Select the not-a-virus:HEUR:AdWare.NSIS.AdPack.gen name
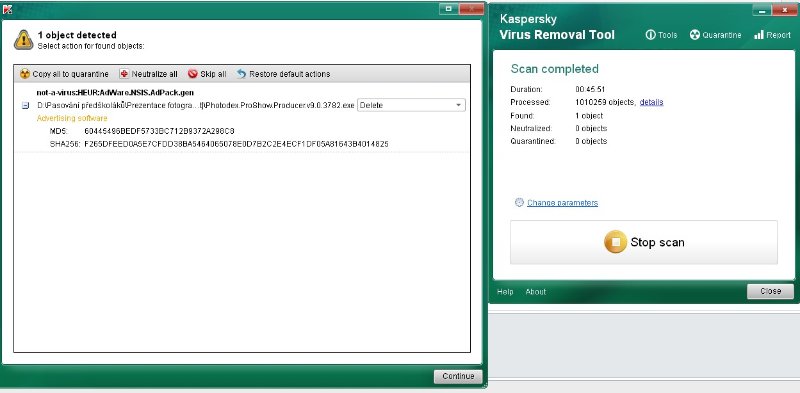 click(x=115, y=92)
